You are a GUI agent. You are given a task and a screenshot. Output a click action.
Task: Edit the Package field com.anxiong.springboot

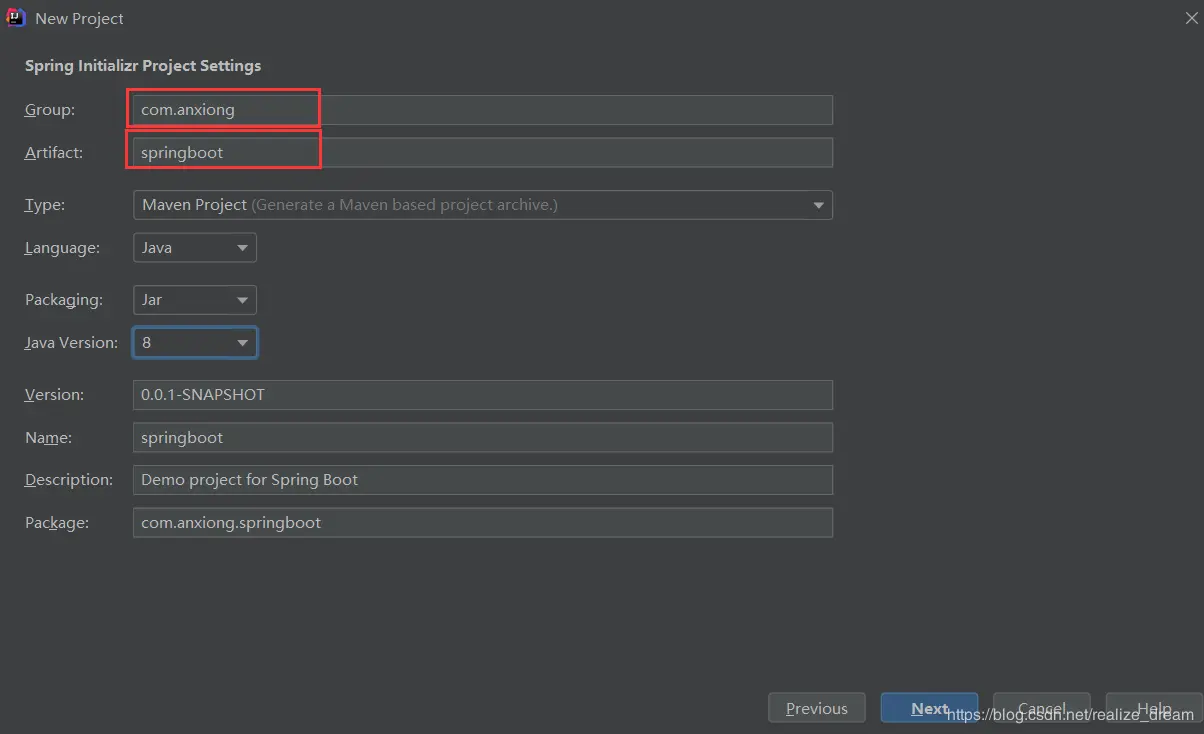coord(482,523)
